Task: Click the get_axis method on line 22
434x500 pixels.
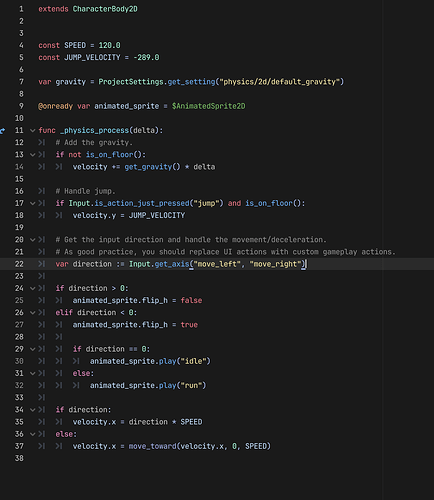Action: 172,264
